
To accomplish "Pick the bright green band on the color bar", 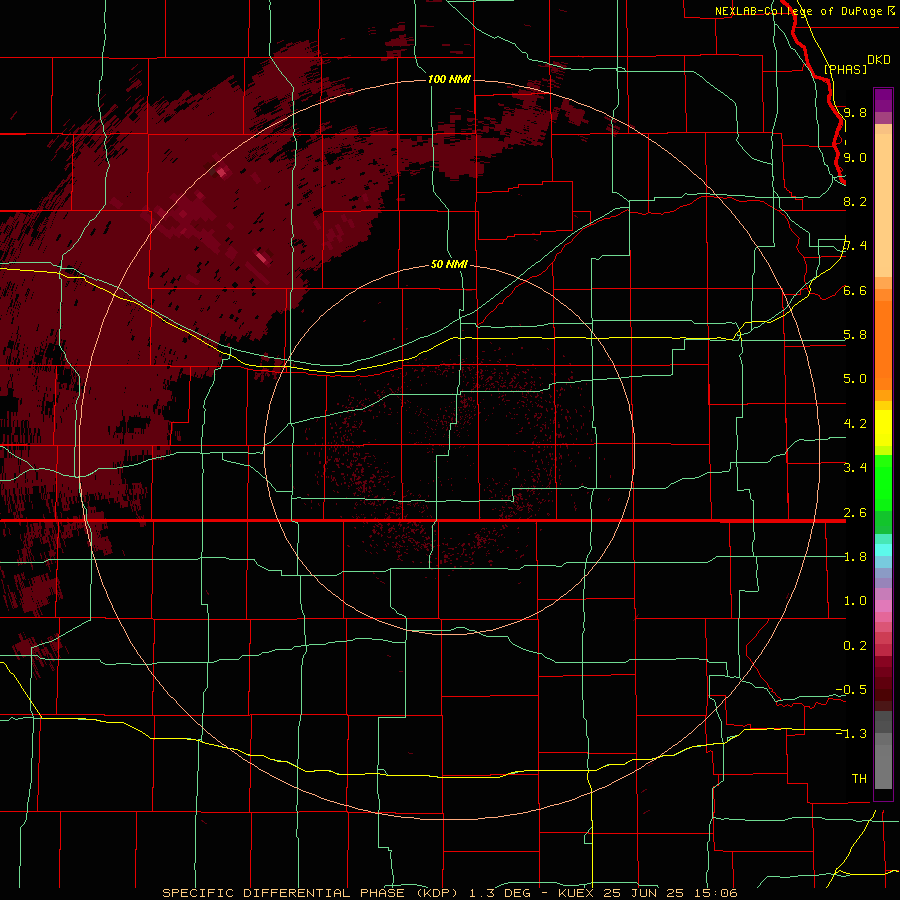I will tap(883, 484).
